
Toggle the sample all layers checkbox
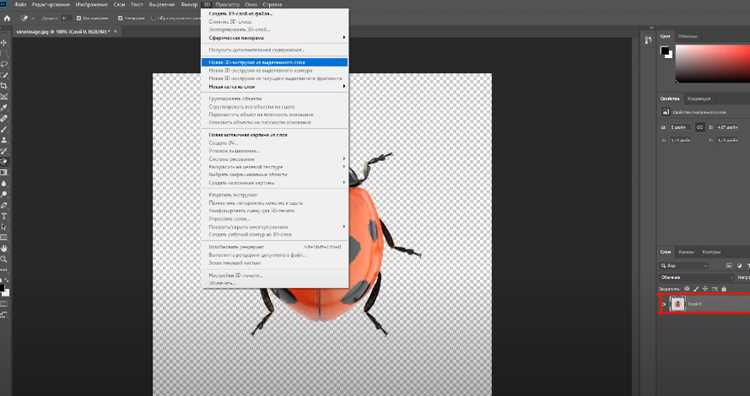[154, 19]
